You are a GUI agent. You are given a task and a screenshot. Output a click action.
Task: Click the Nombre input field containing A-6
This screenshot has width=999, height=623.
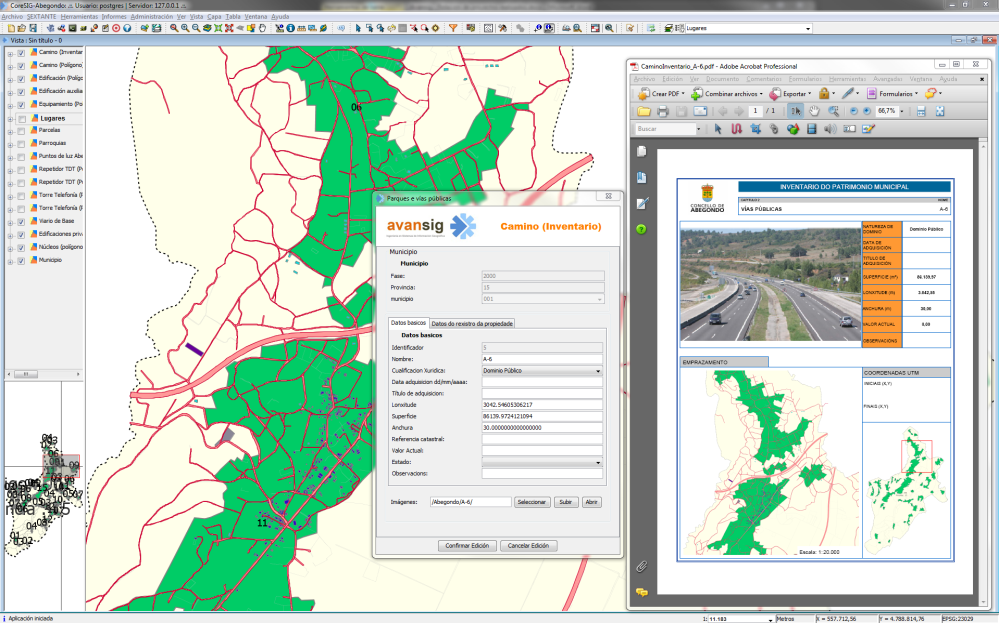point(542,359)
